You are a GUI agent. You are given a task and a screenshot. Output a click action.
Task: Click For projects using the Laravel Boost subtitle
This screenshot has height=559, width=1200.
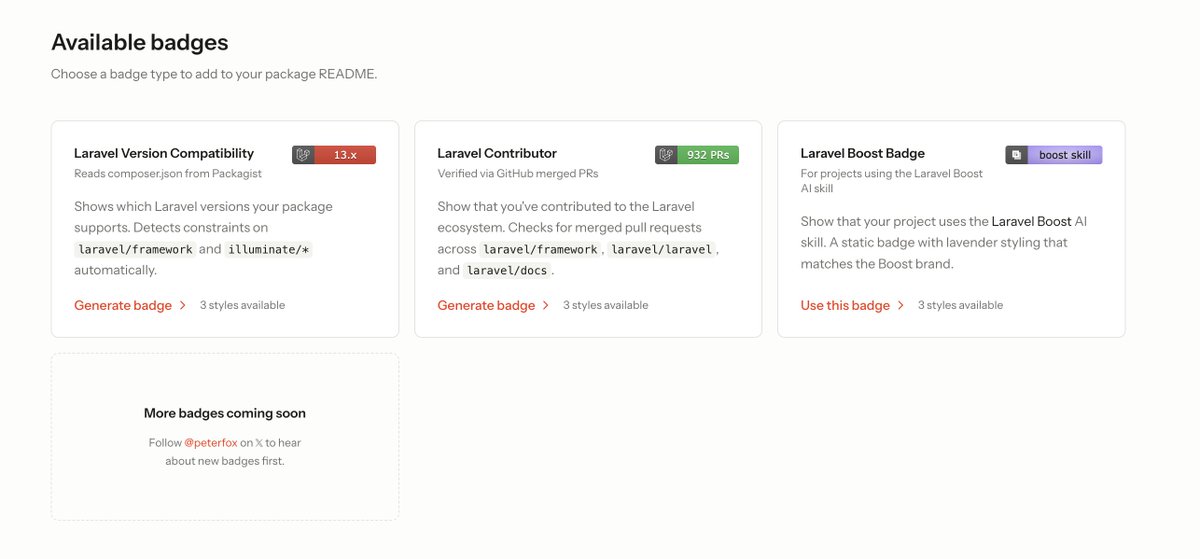(892, 180)
